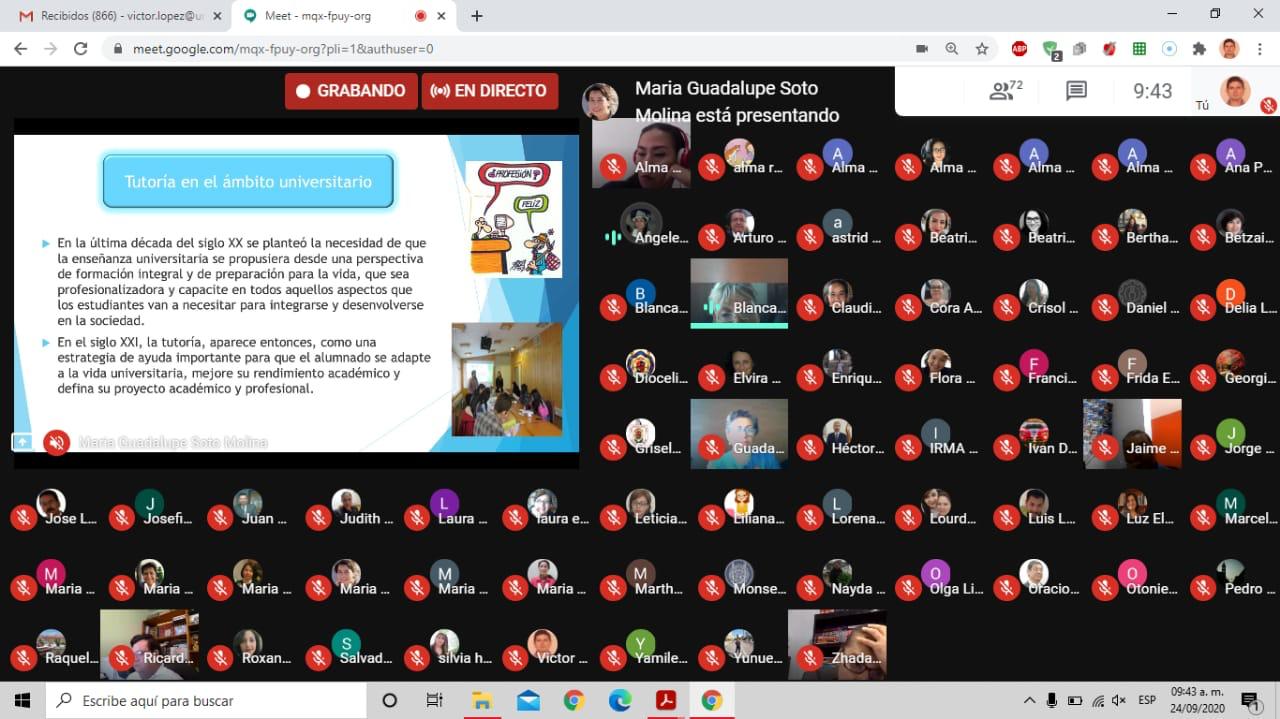This screenshot has width=1280, height=719.
Task: Open Microsoft Edge from the taskbar
Action: click(620, 700)
